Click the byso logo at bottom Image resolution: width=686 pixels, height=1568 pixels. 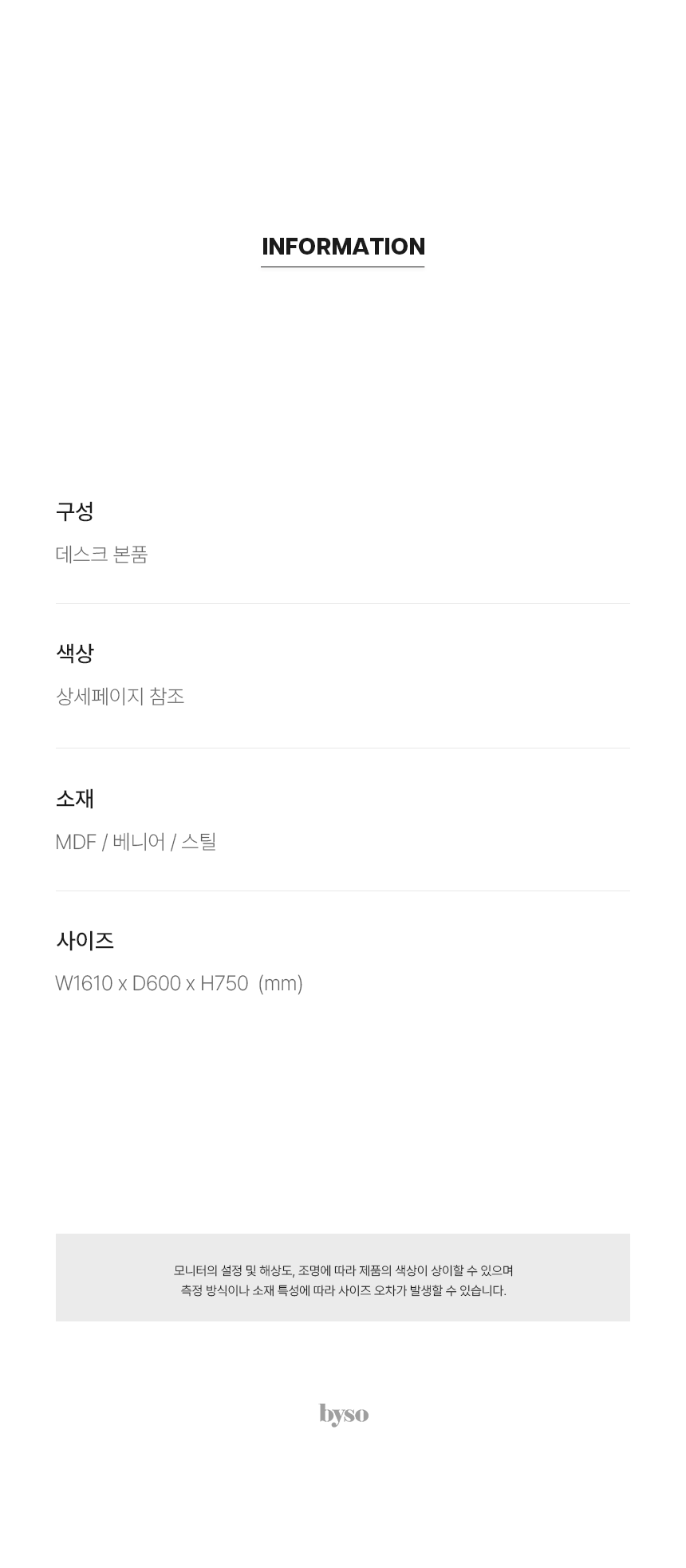344,1415
